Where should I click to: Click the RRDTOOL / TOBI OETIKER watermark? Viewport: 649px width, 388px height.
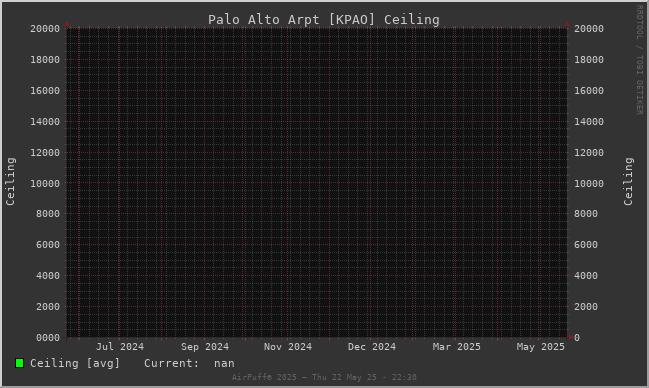pyautogui.click(x=639, y=60)
